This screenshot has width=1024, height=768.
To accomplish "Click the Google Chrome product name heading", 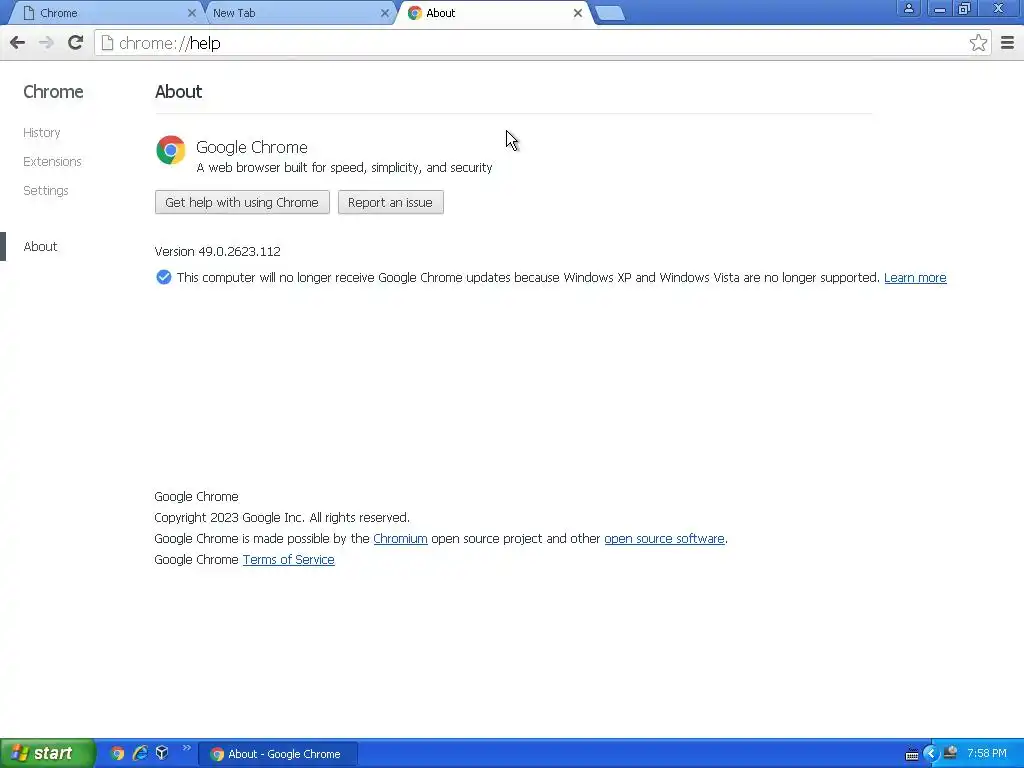I will tap(251, 148).
